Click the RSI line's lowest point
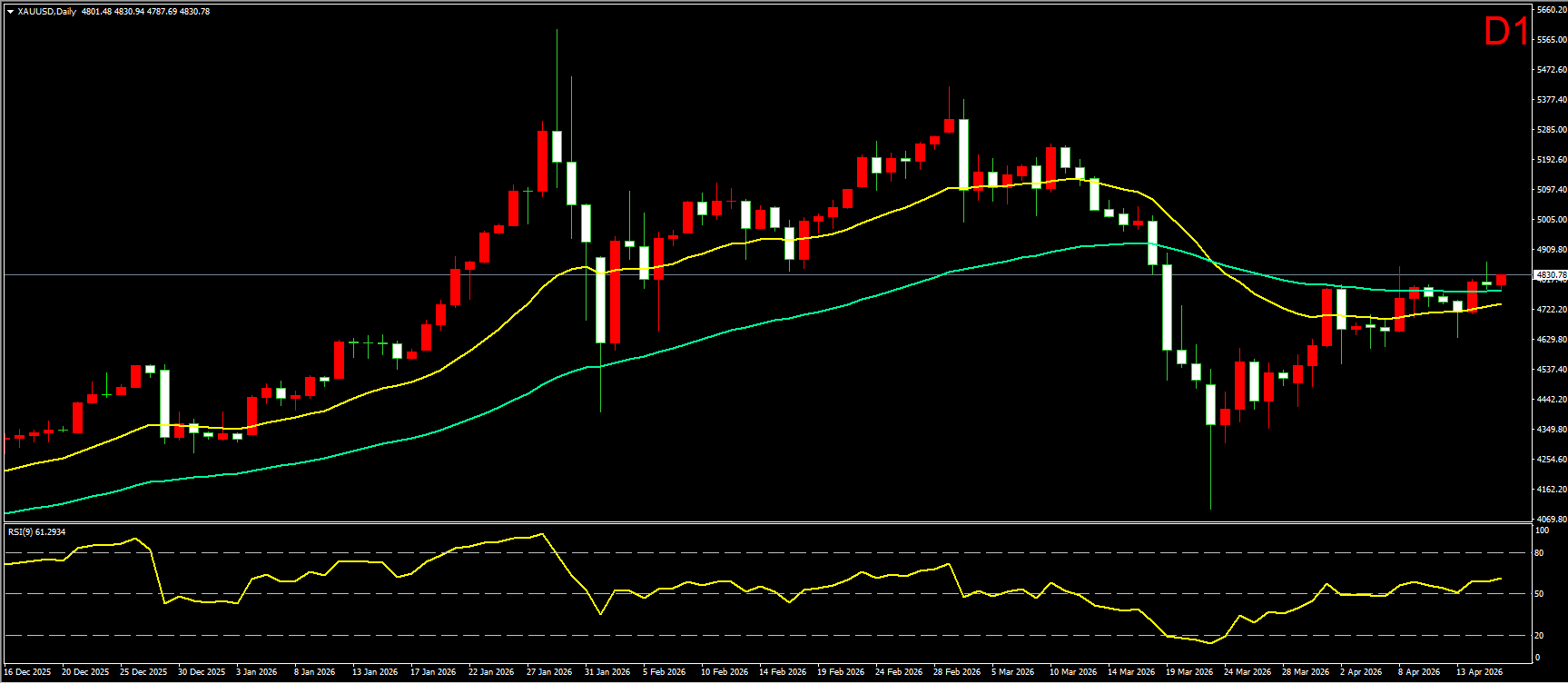Image resolution: width=1568 pixels, height=684 pixels. [1210, 643]
